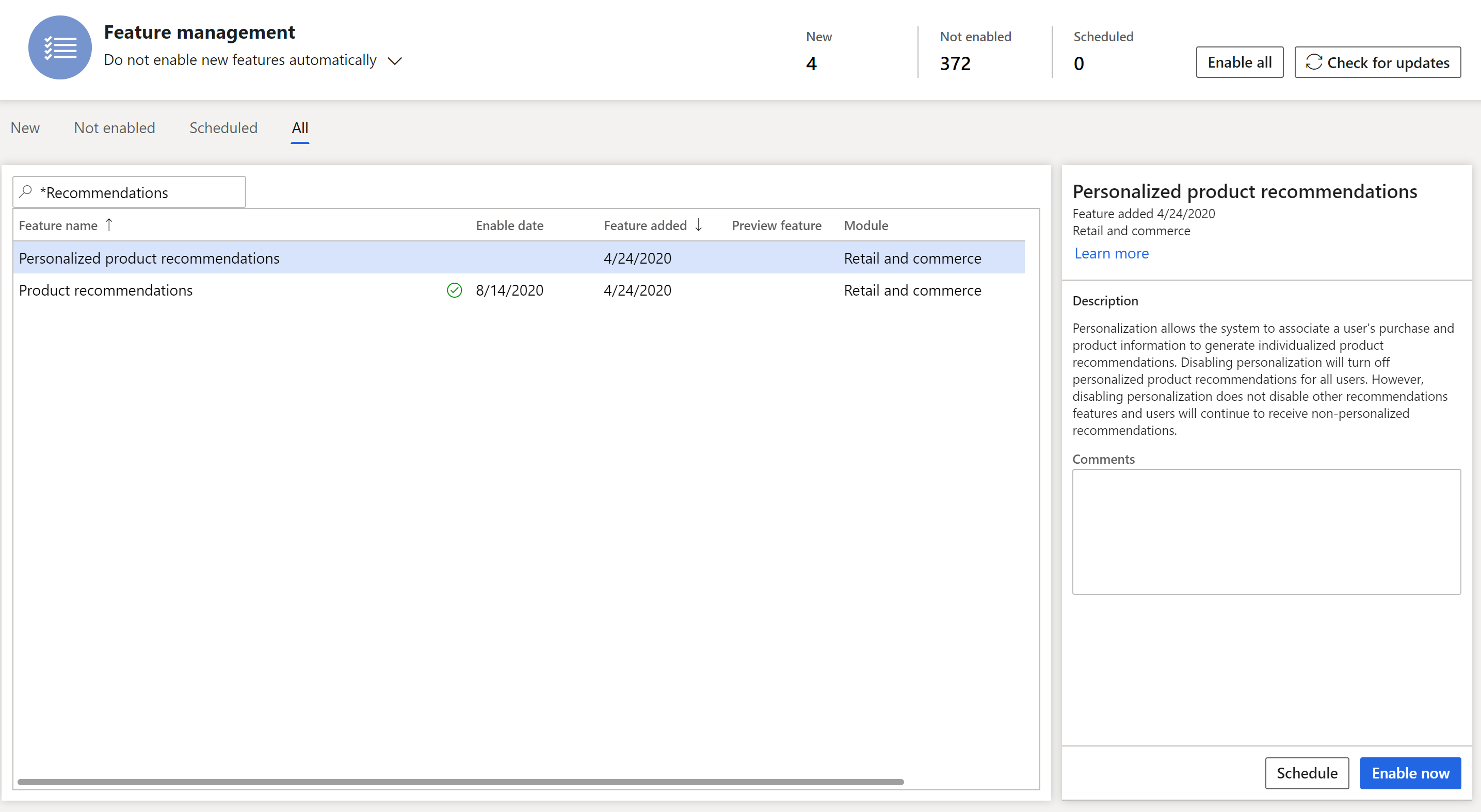Select the Not enabled tab
Screen dimensions: 1481x812
[x=115, y=127]
